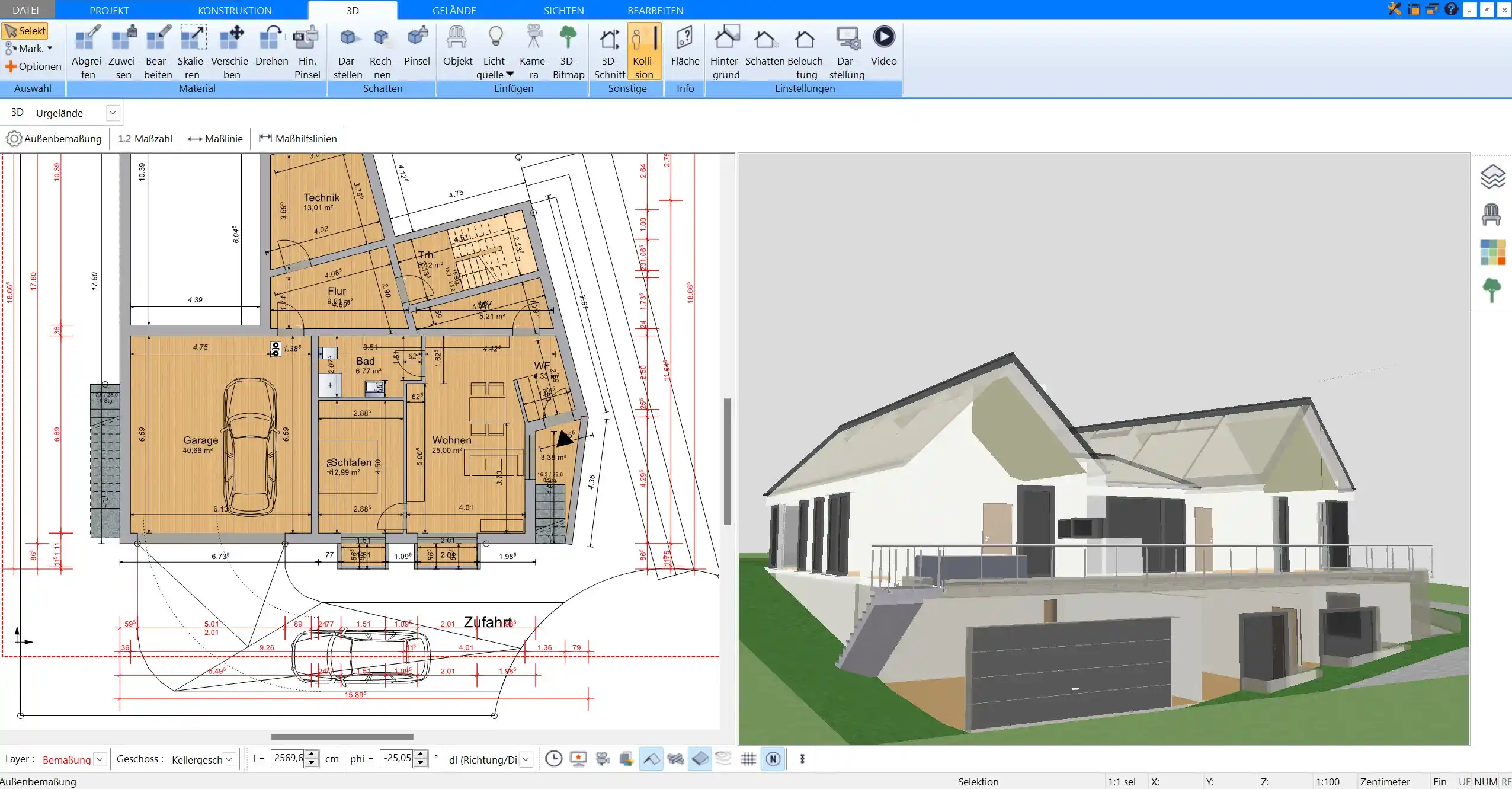Image resolution: width=1512 pixels, height=789 pixels.
Task: Select the Abgreifen material picker tool
Action: tap(88, 52)
